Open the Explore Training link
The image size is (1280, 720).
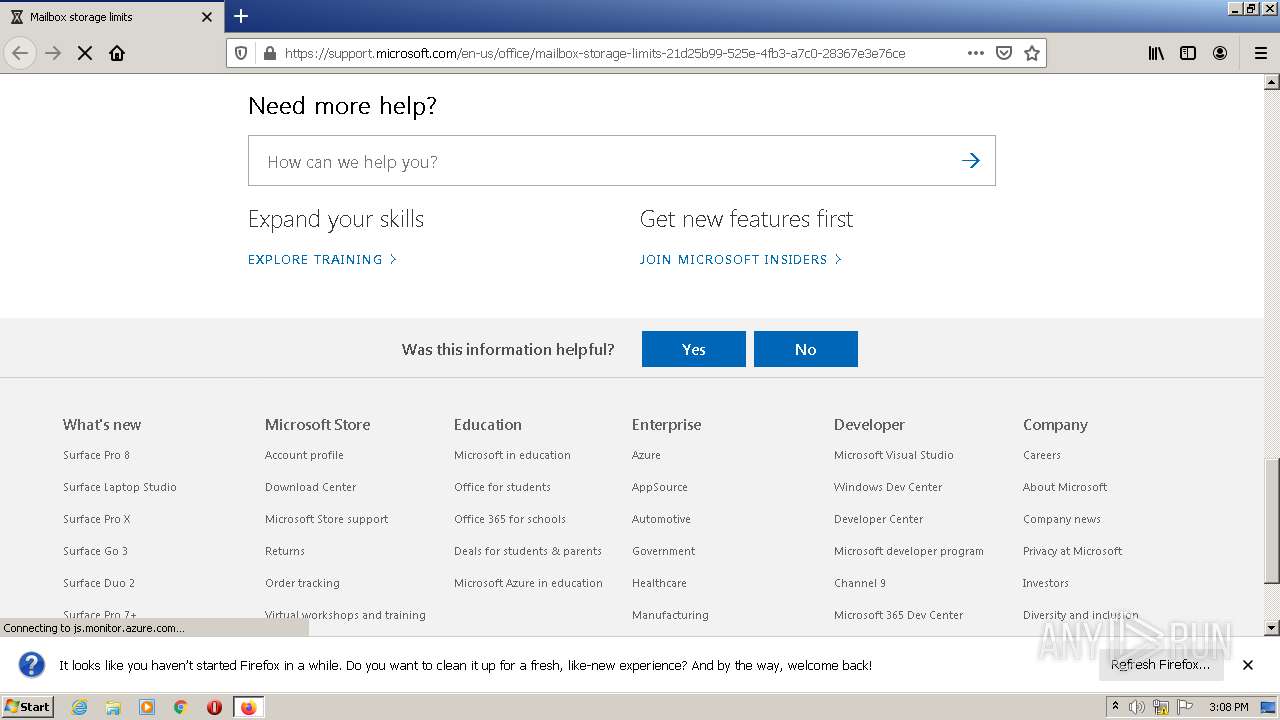(322, 259)
